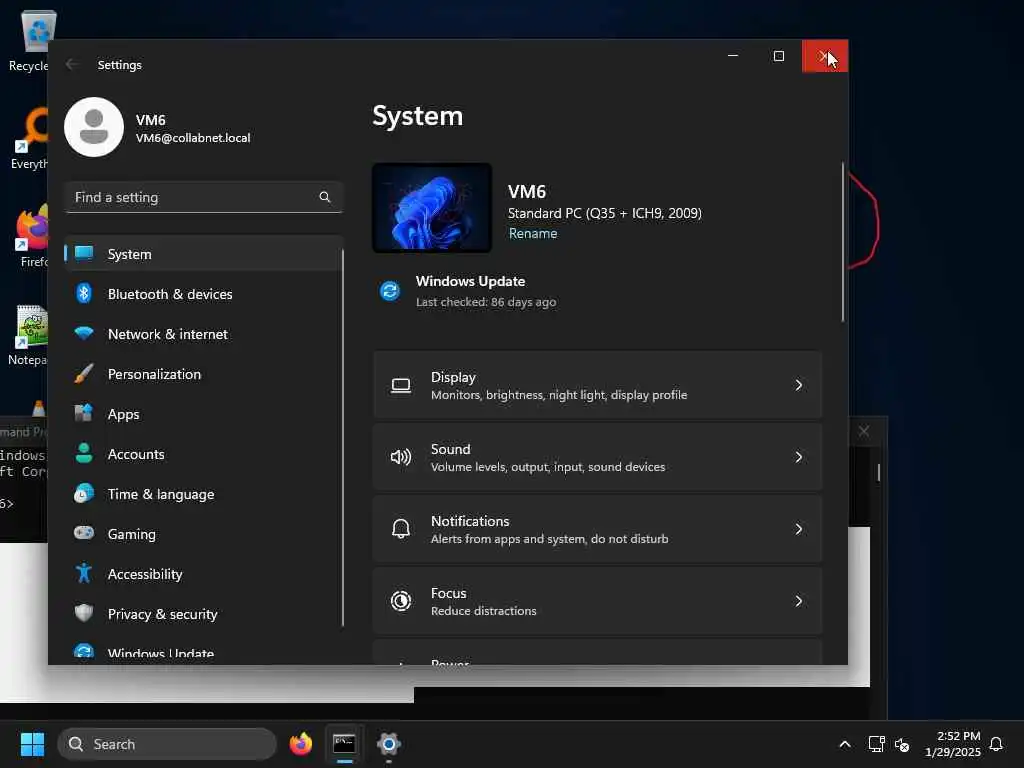Click the Focus icon
The height and width of the screenshot is (768, 1024).
[x=401, y=601]
